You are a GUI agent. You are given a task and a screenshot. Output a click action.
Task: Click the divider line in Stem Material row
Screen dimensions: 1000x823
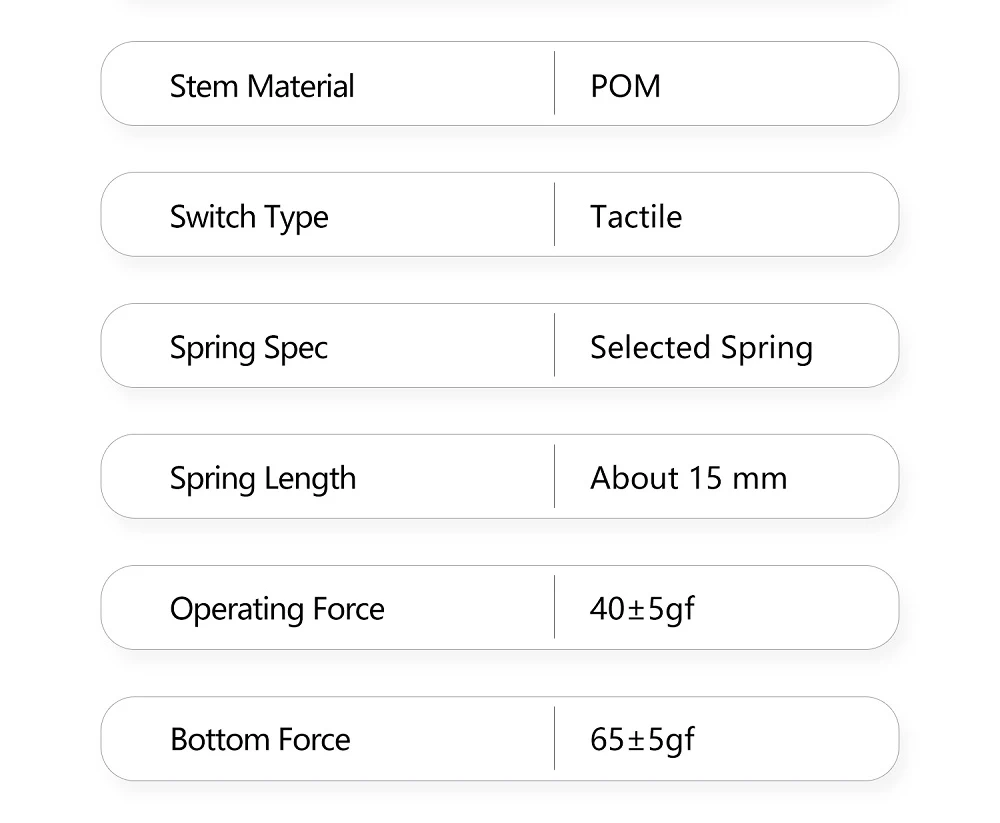click(x=554, y=83)
